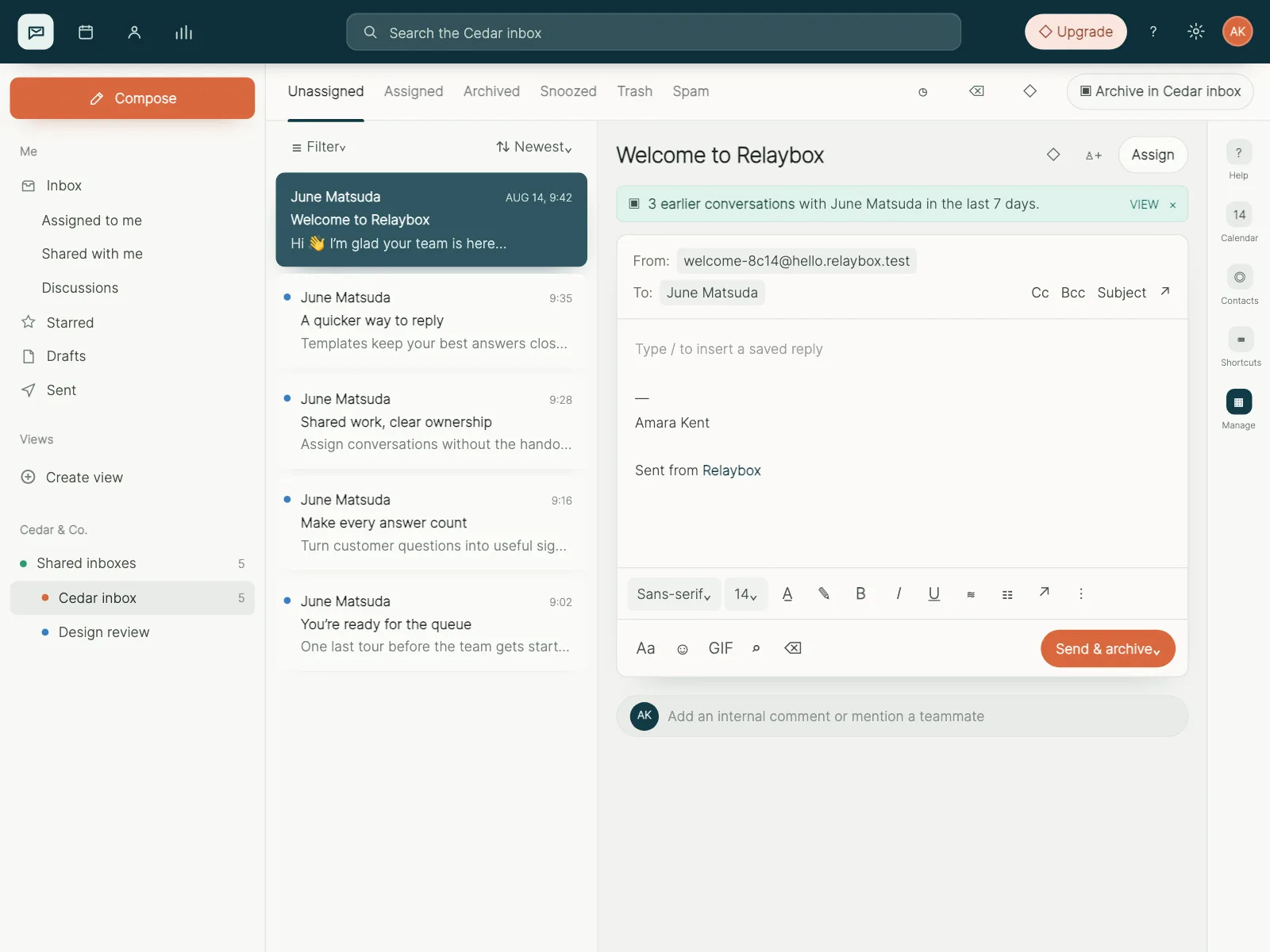Click the Send & archive button

coord(1107,649)
